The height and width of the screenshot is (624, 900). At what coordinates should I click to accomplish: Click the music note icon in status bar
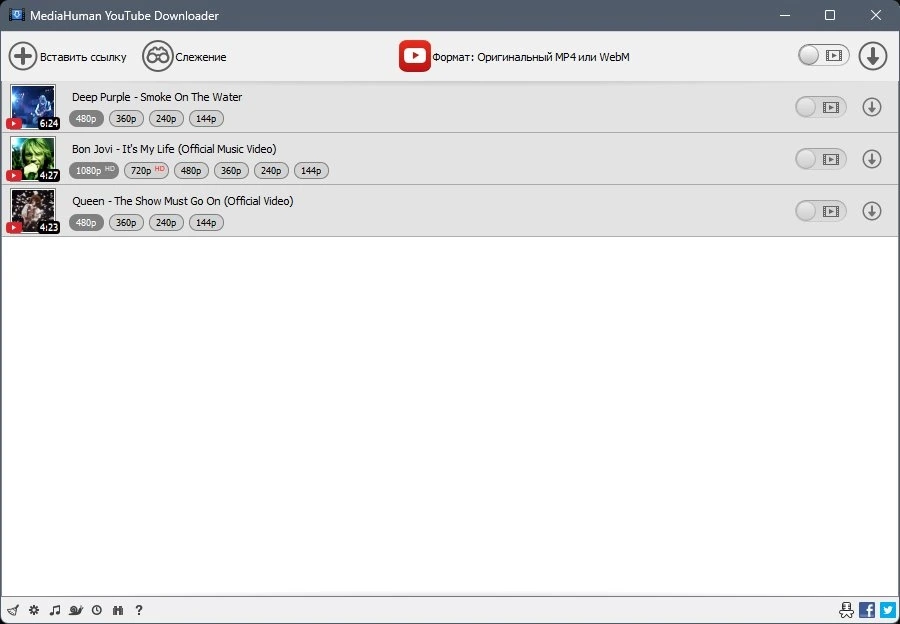pyautogui.click(x=55, y=610)
